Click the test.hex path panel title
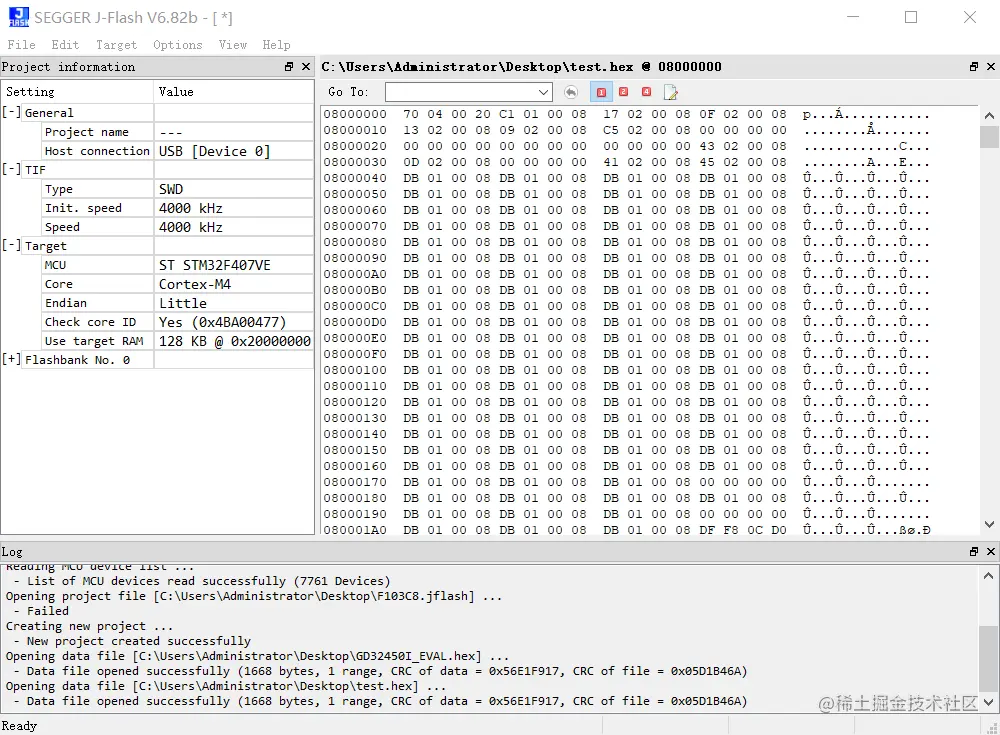 click(521, 66)
